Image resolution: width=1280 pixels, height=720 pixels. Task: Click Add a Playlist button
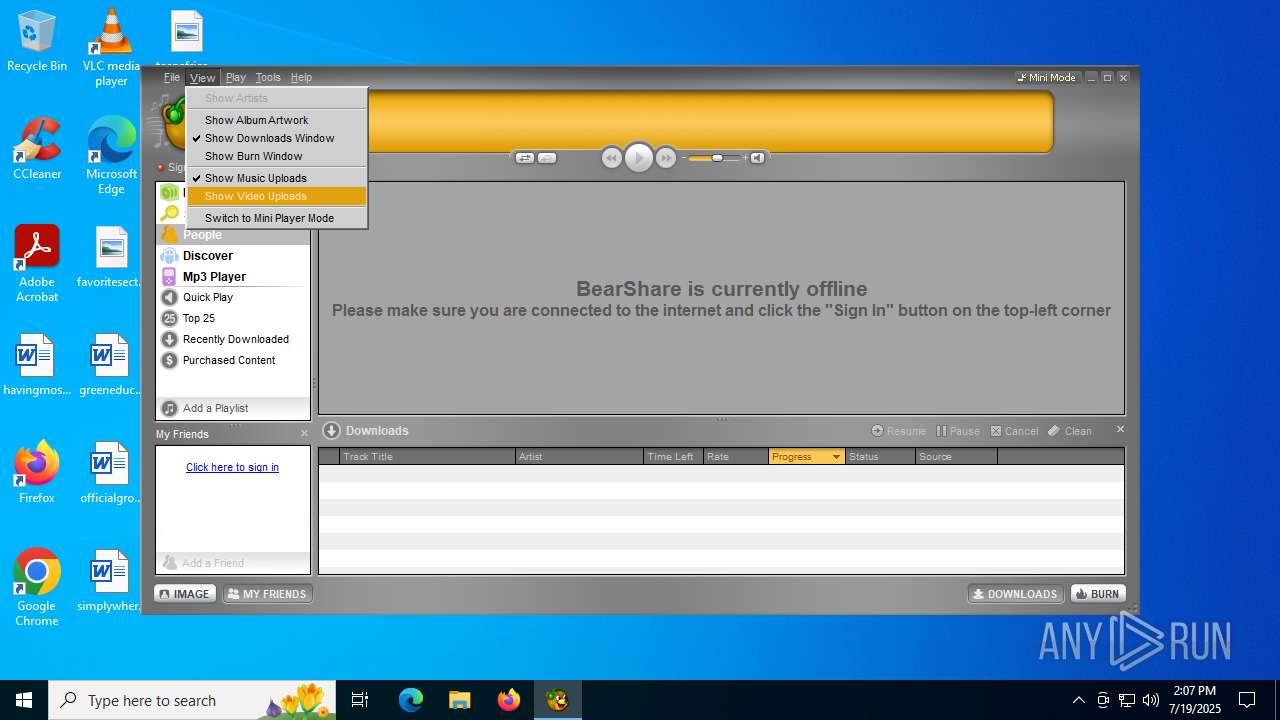(x=233, y=408)
